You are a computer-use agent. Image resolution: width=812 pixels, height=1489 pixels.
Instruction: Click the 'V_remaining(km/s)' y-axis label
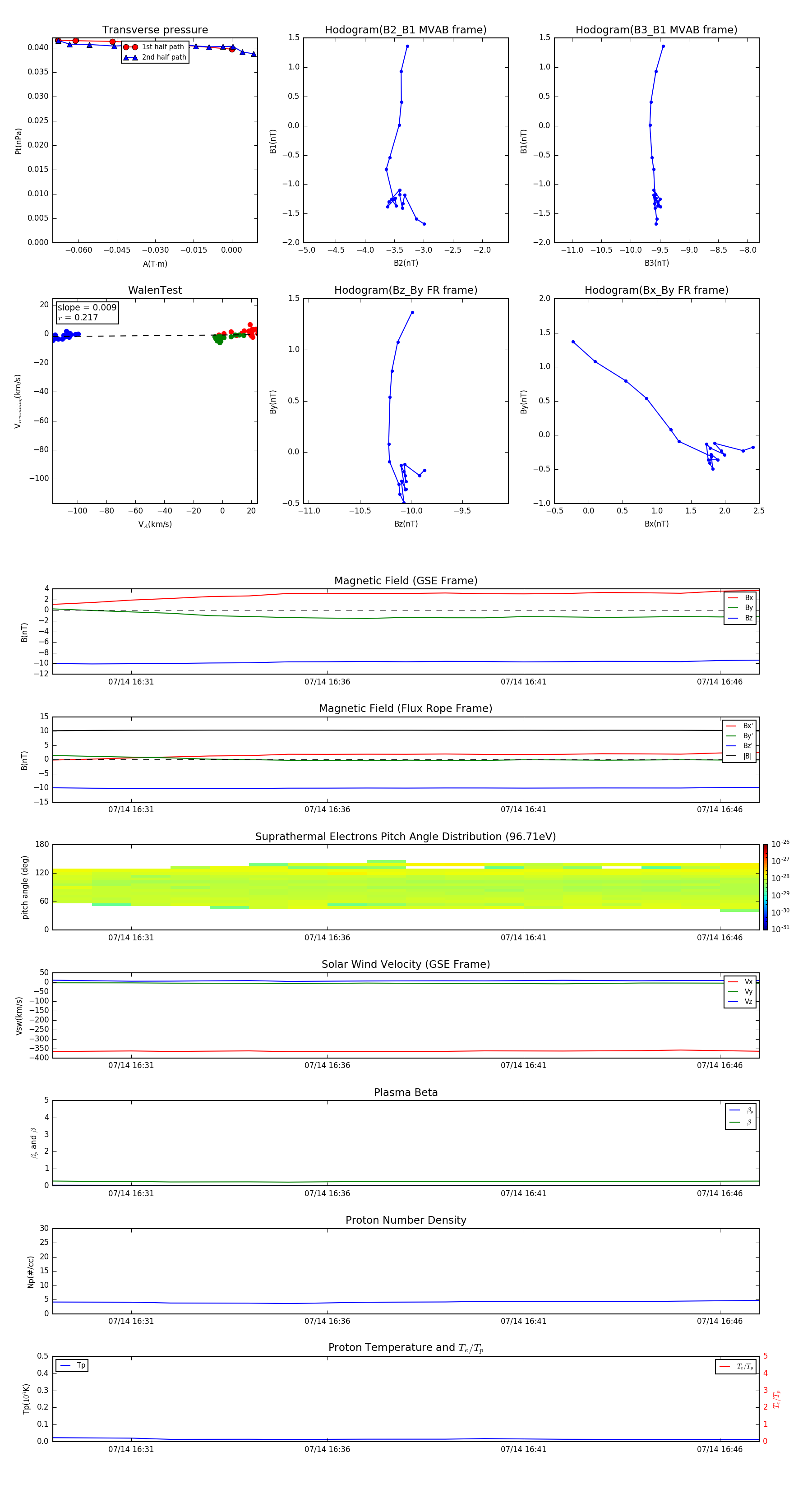tap(18, 401)
